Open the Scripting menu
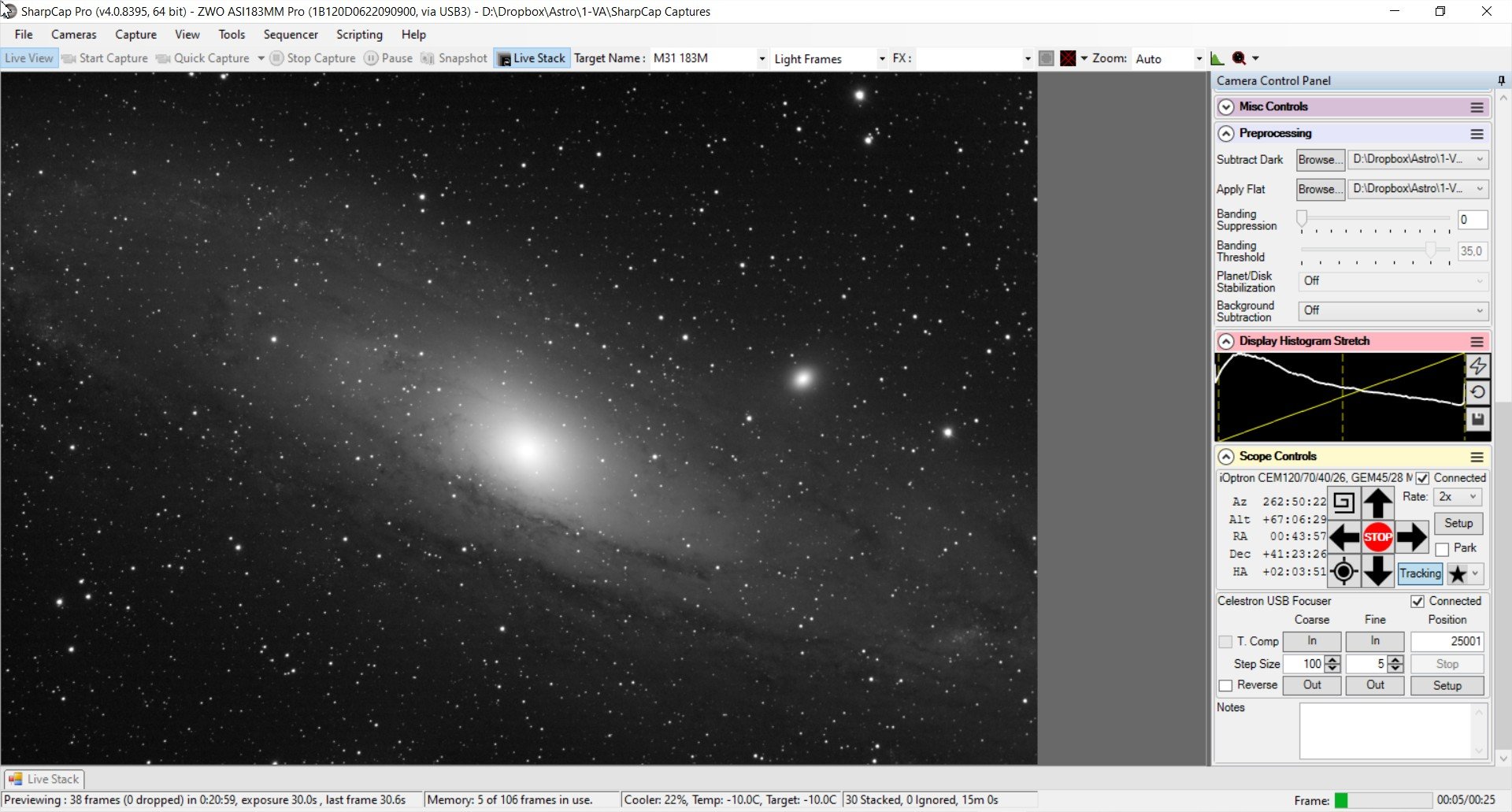Screen dimensions: 1512x812 point(359,35)
